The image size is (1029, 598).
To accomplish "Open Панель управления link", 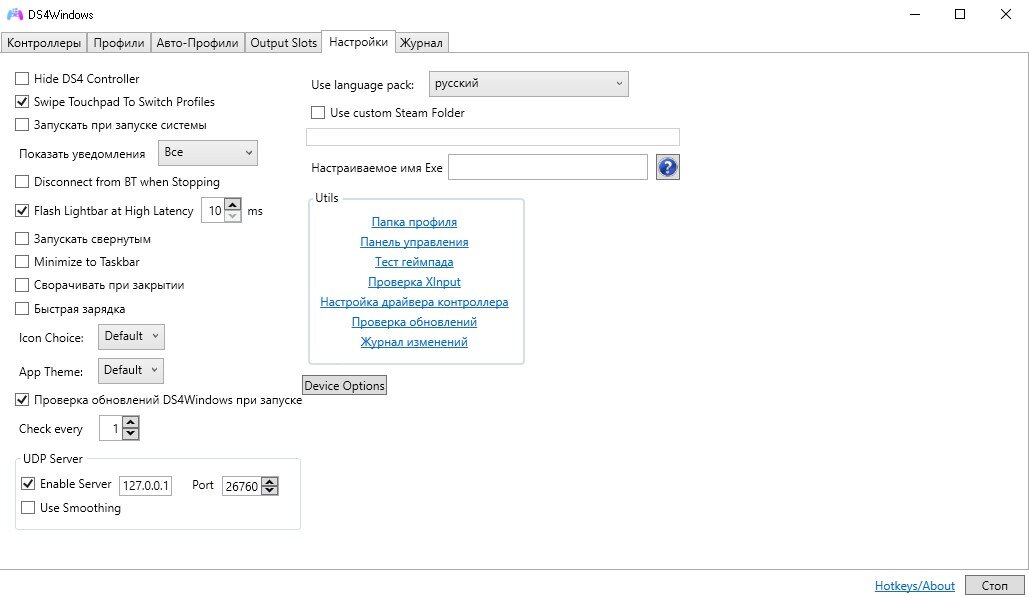I will 414,242.
